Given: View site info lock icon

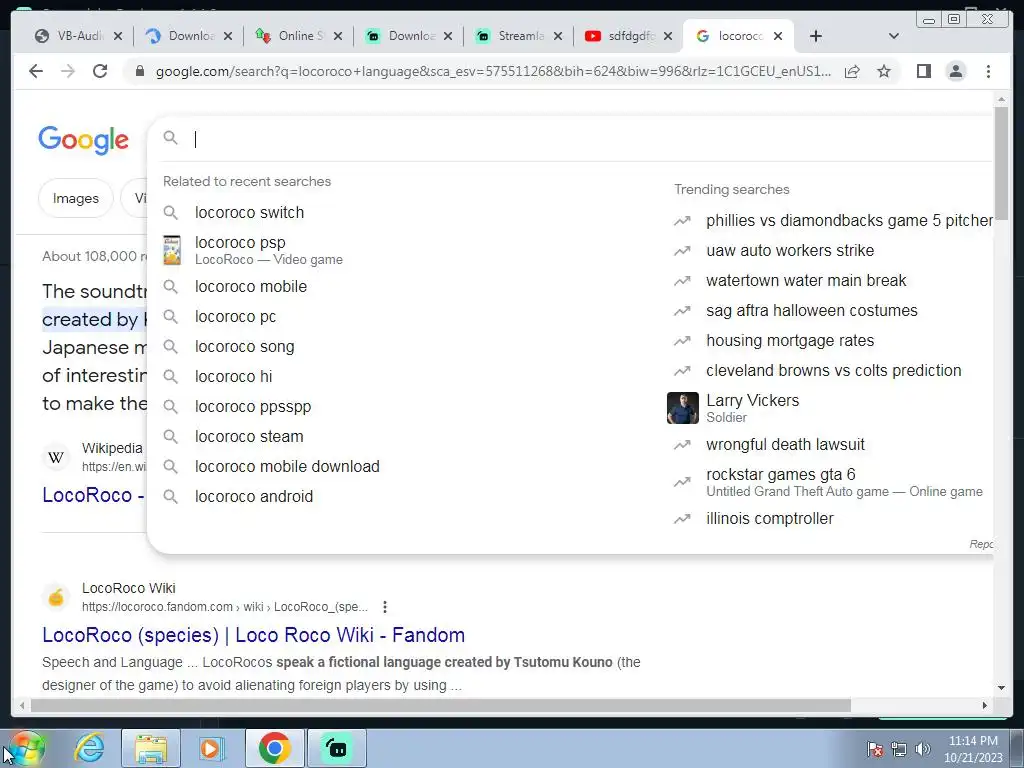Looking at the screenshot, I should [139, 71].
